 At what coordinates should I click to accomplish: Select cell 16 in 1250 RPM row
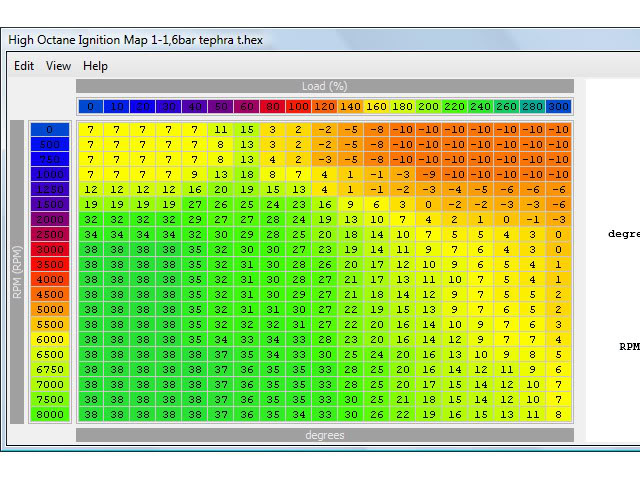pyautogui.click(x=195, y=189)
